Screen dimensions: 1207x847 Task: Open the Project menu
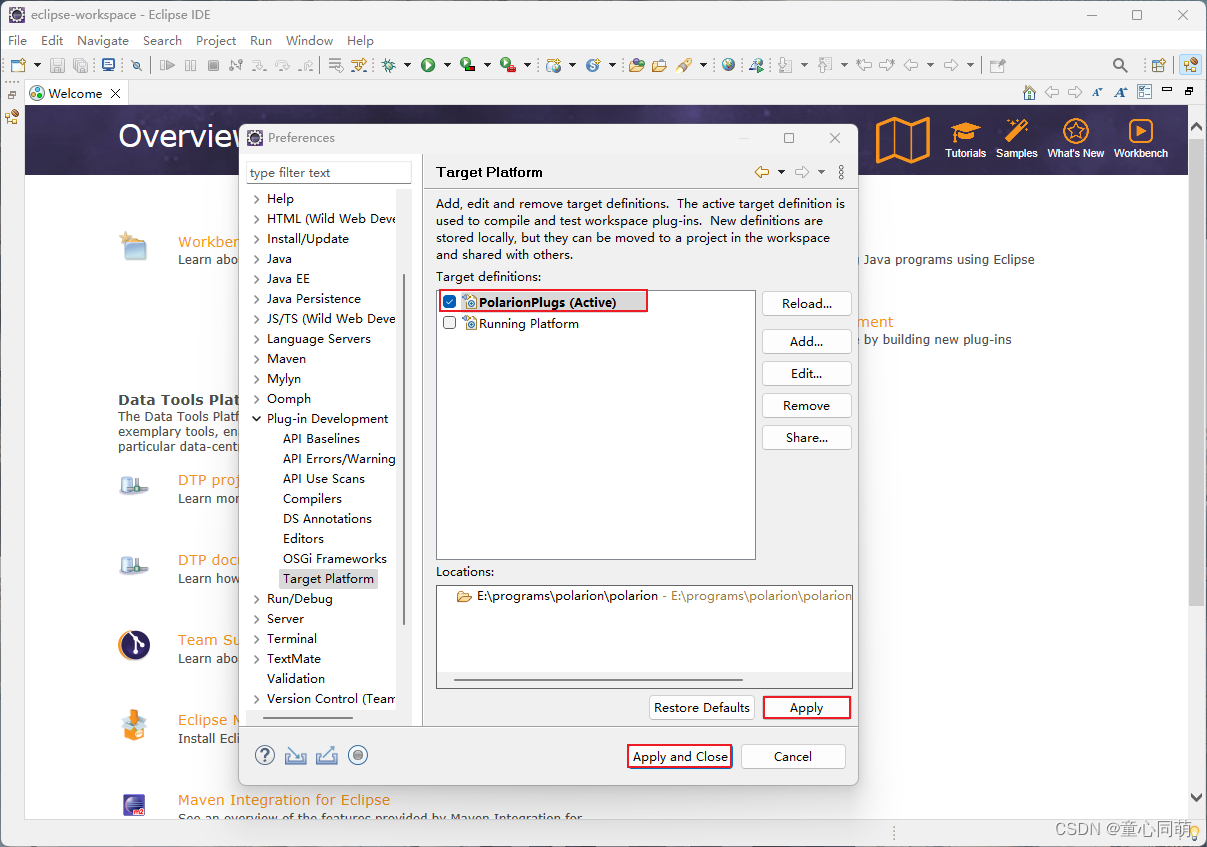click(216, 40)
